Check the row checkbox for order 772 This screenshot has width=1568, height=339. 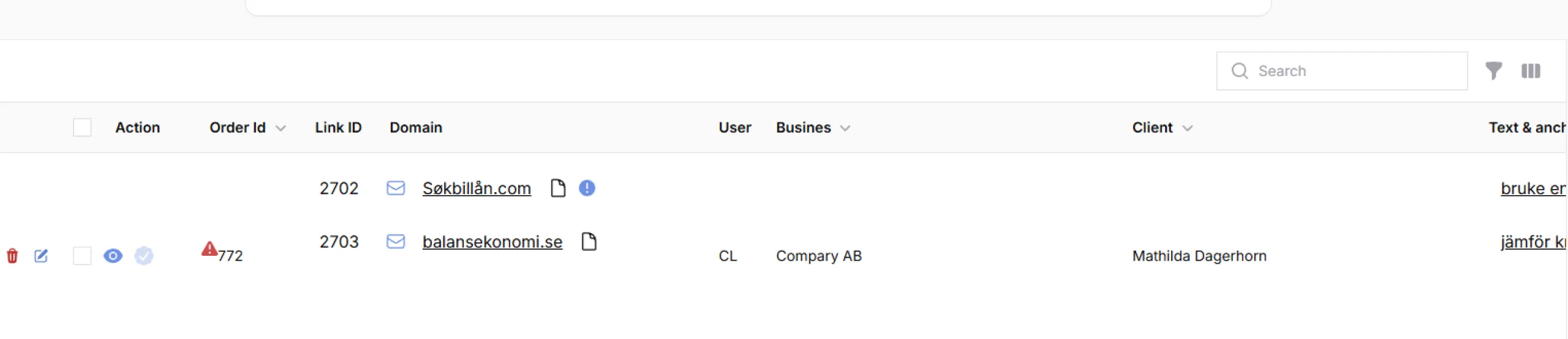82,256
